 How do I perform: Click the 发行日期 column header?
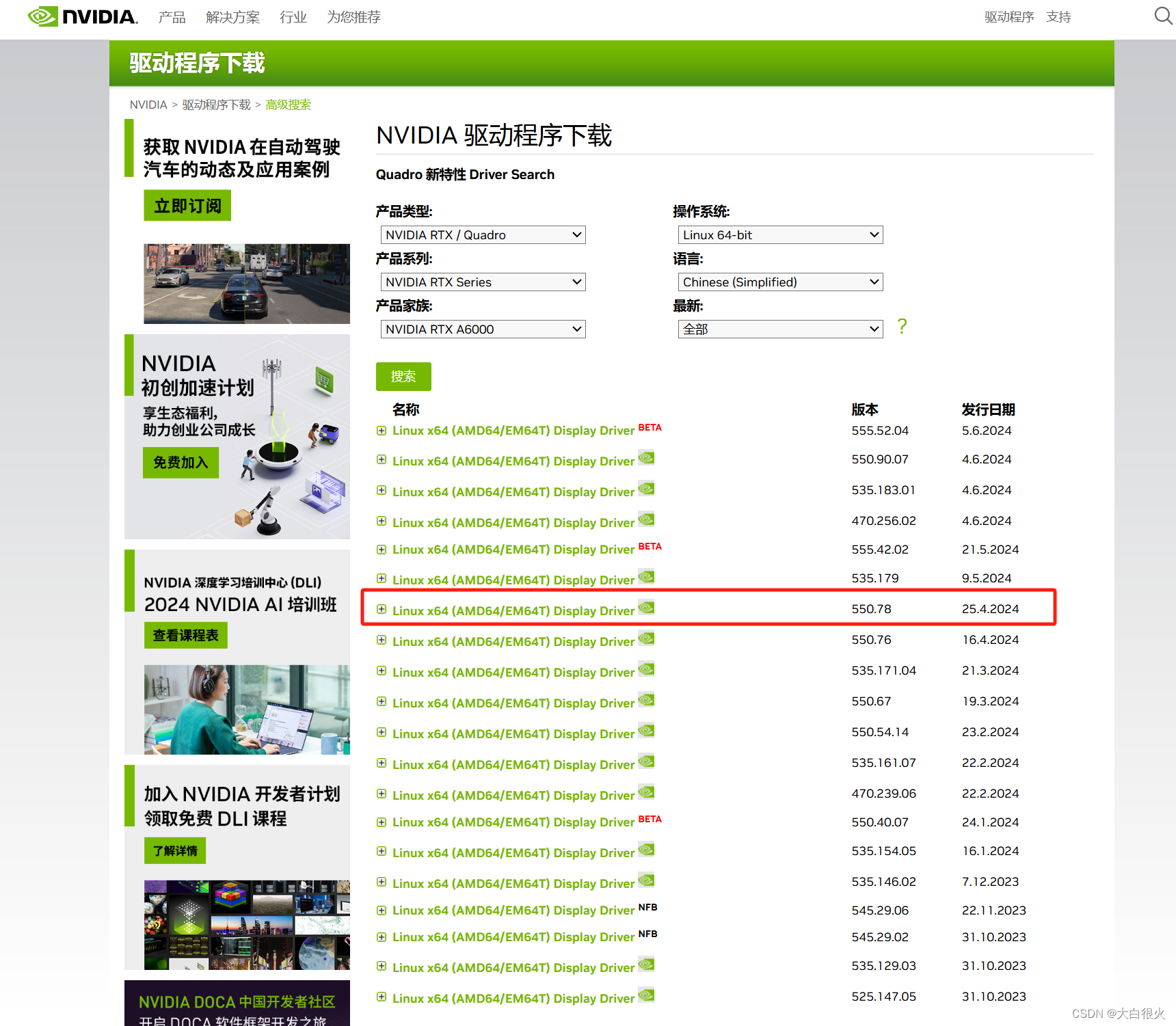988,409
